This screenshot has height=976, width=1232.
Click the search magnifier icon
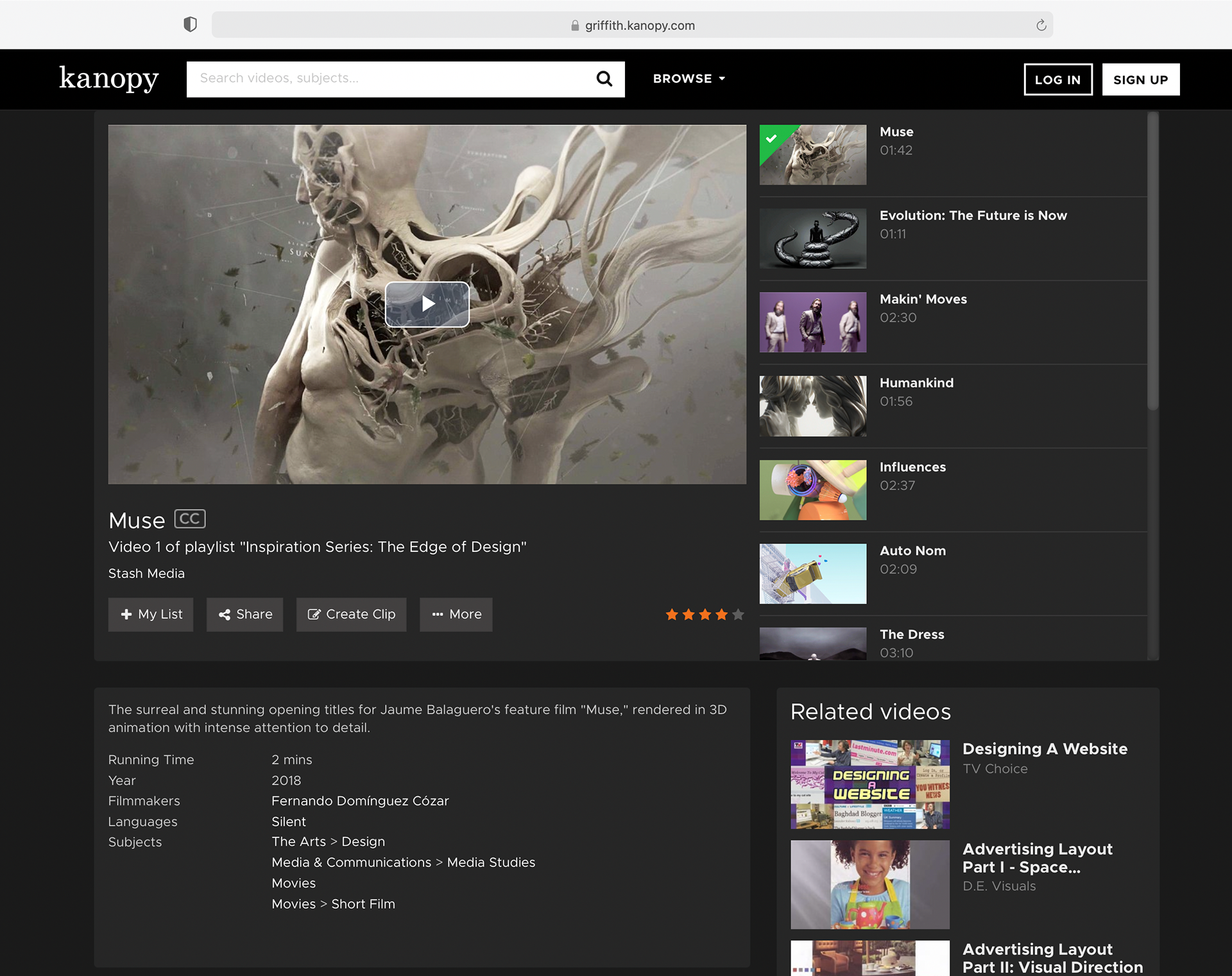tap(604, 79)
